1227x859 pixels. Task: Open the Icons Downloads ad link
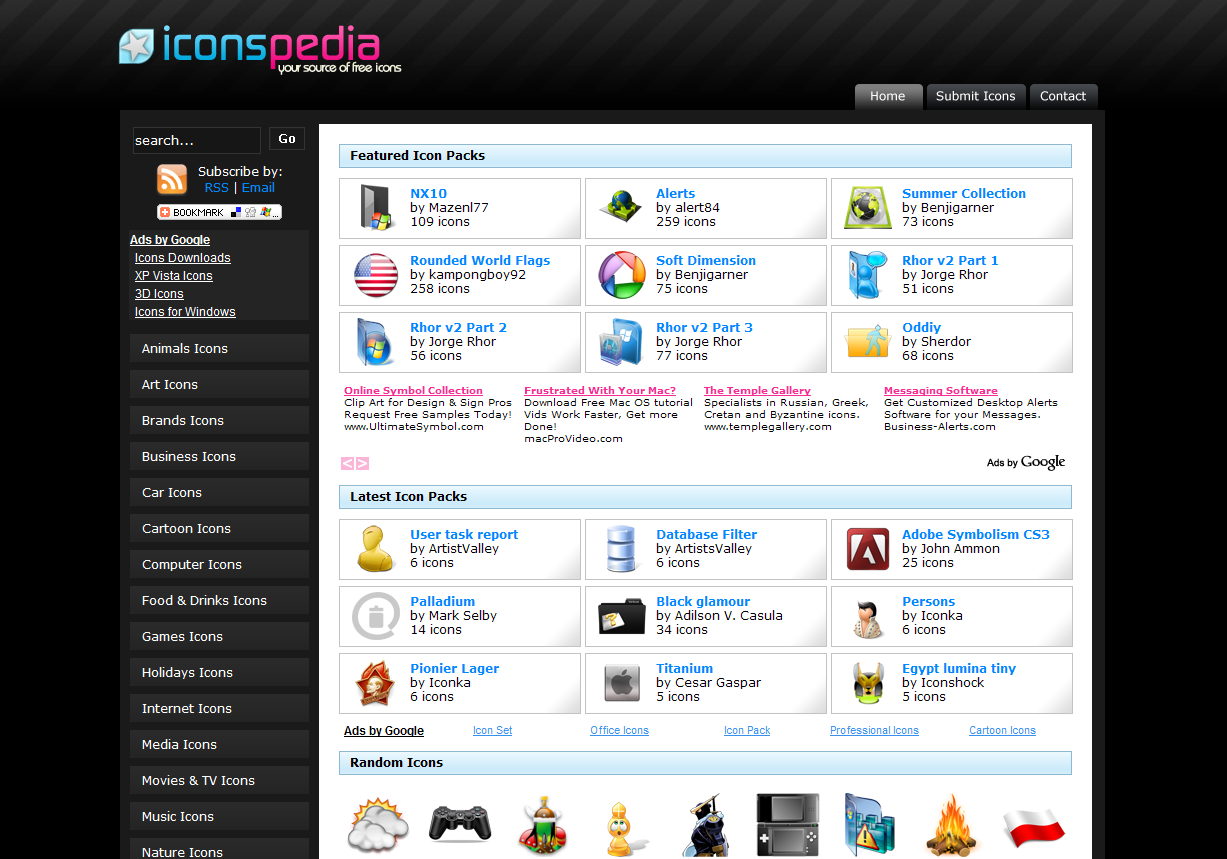(183, 258)
